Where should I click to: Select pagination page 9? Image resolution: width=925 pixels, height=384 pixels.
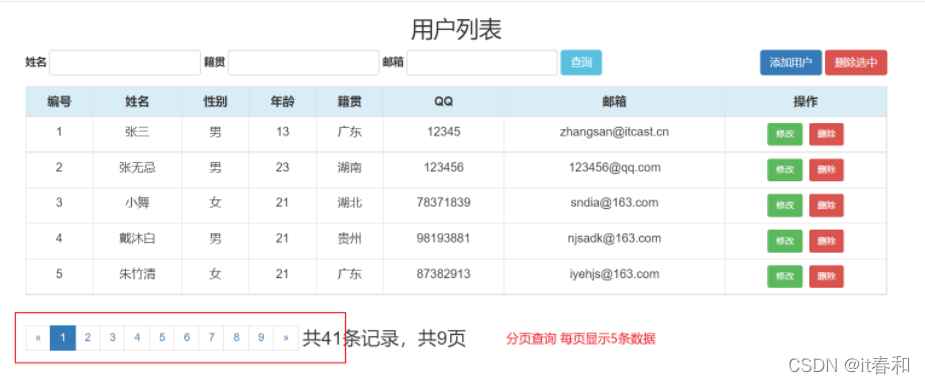point(261,338)
